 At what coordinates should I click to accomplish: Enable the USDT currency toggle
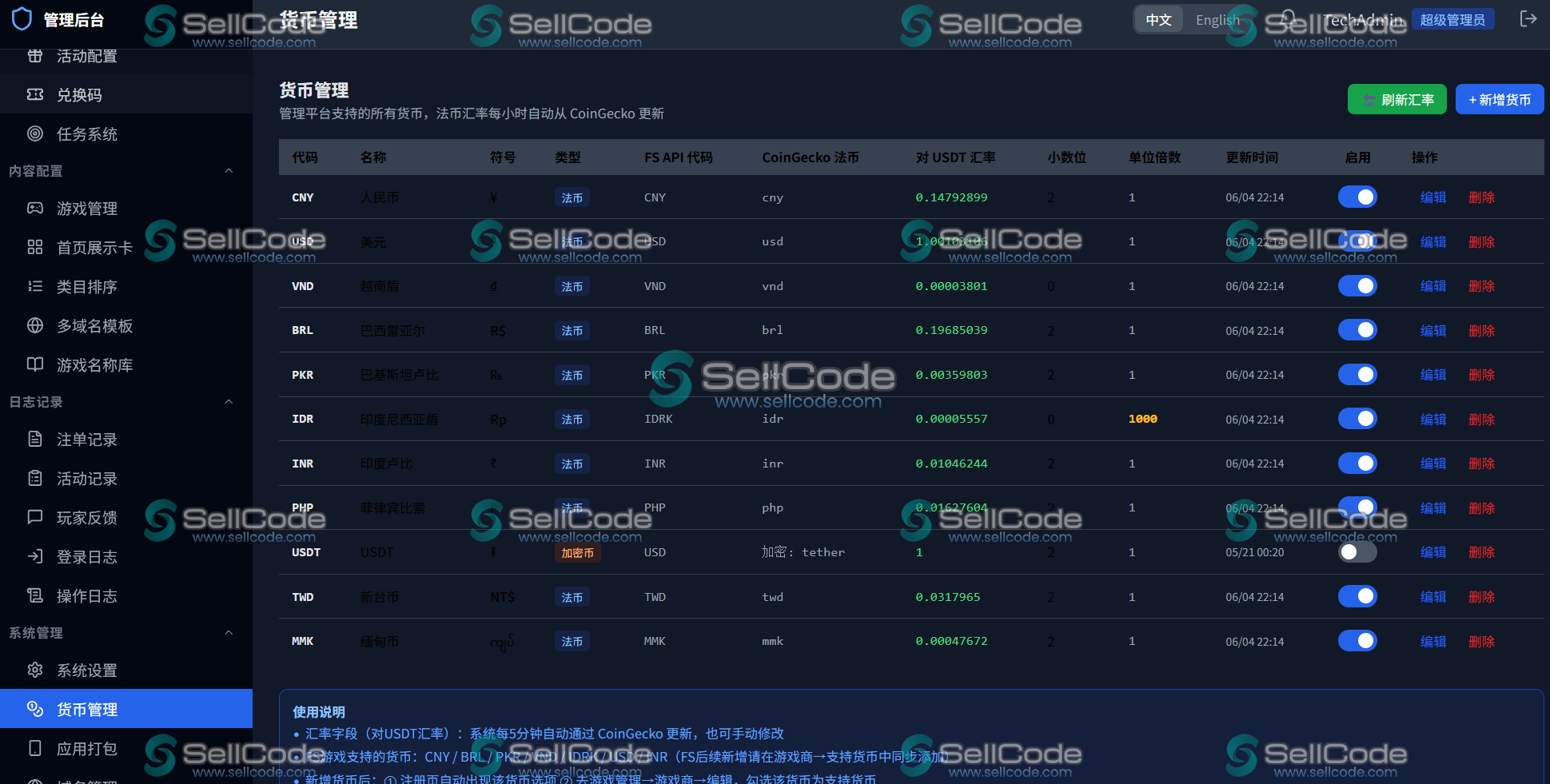(x=1357, y=551)
